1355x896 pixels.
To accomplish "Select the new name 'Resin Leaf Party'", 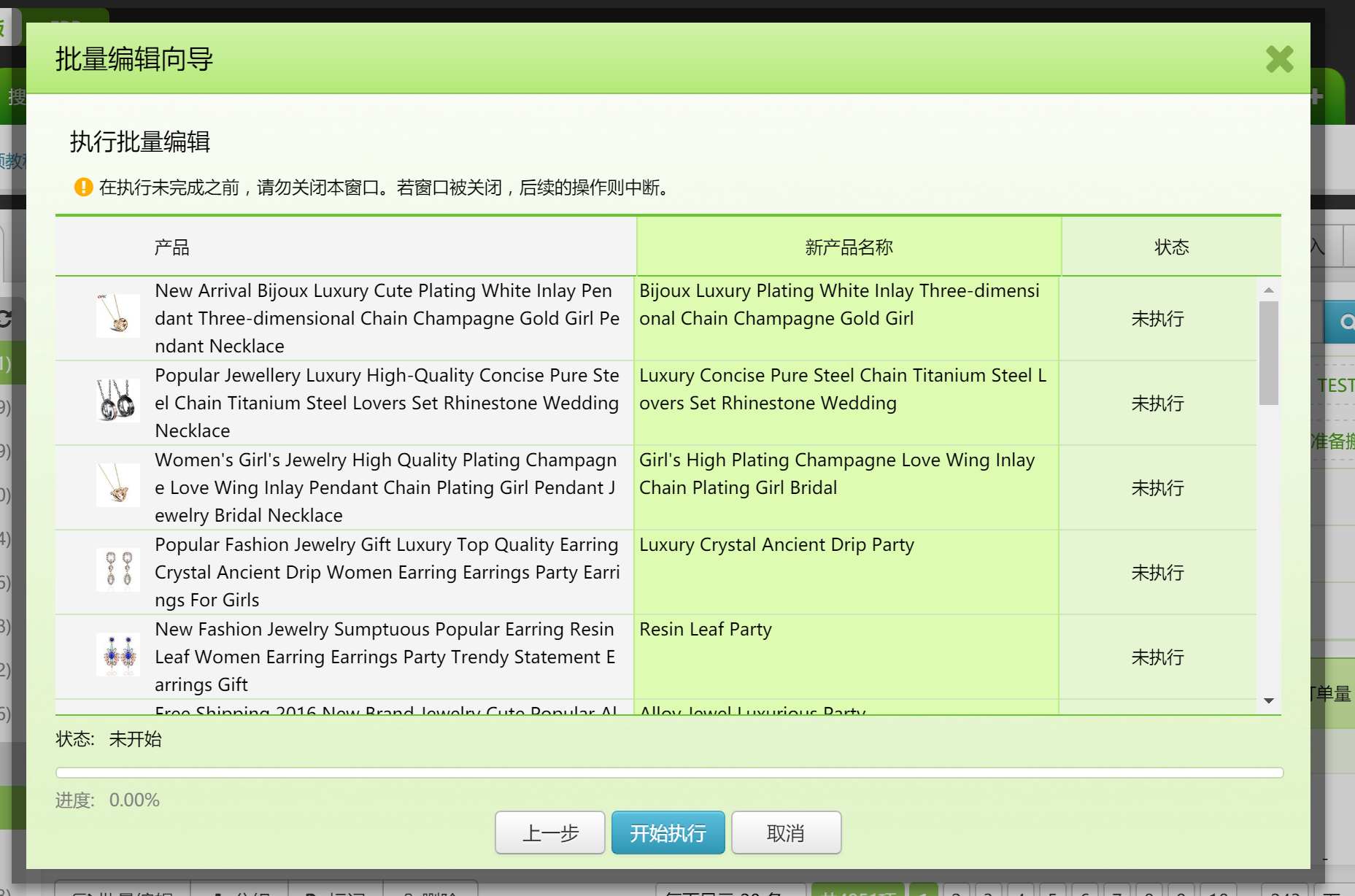I will pyautogui.click(x=706, y=629).
